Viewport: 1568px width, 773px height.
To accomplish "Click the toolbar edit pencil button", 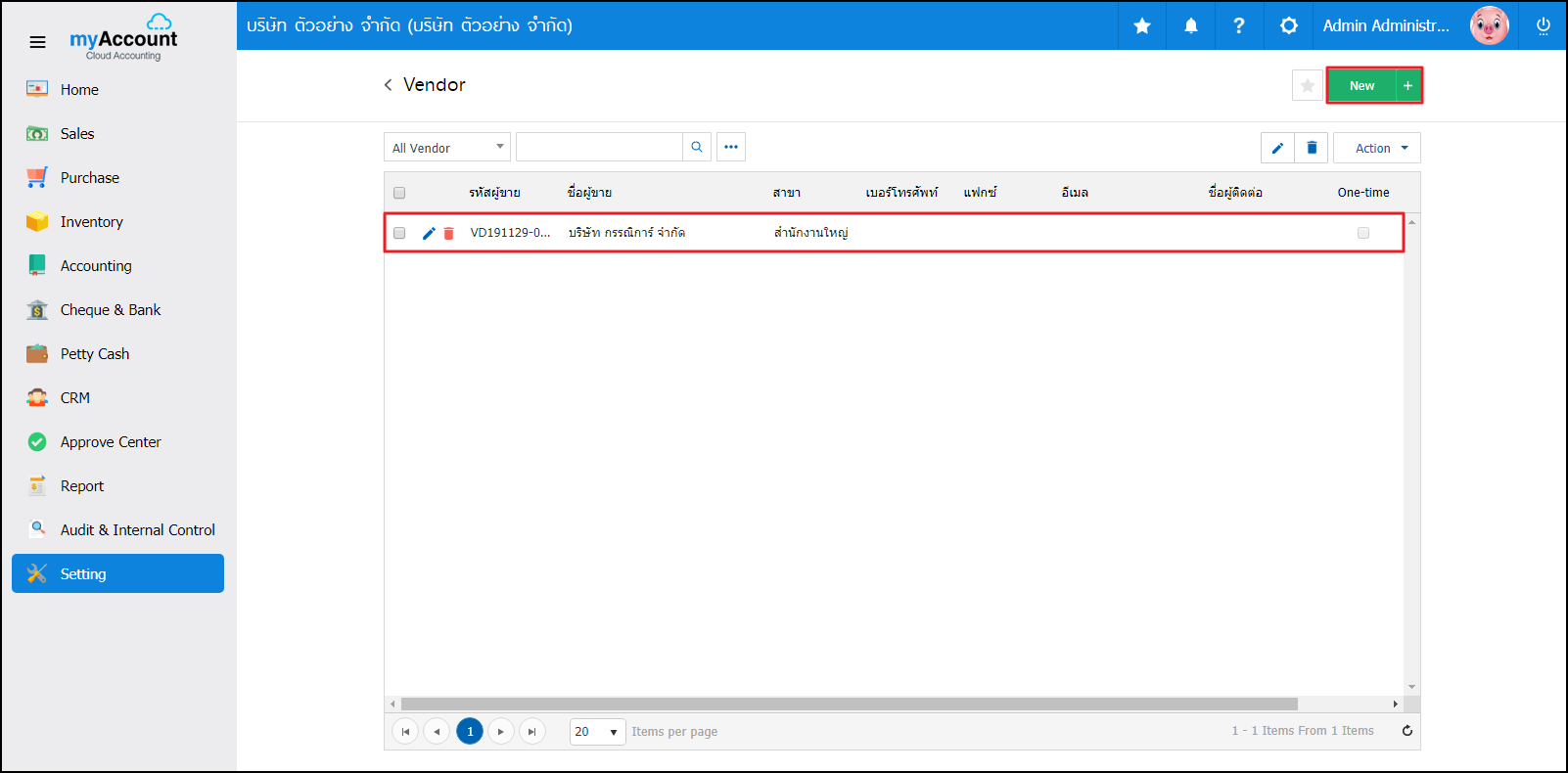I will coord(1277,148).
